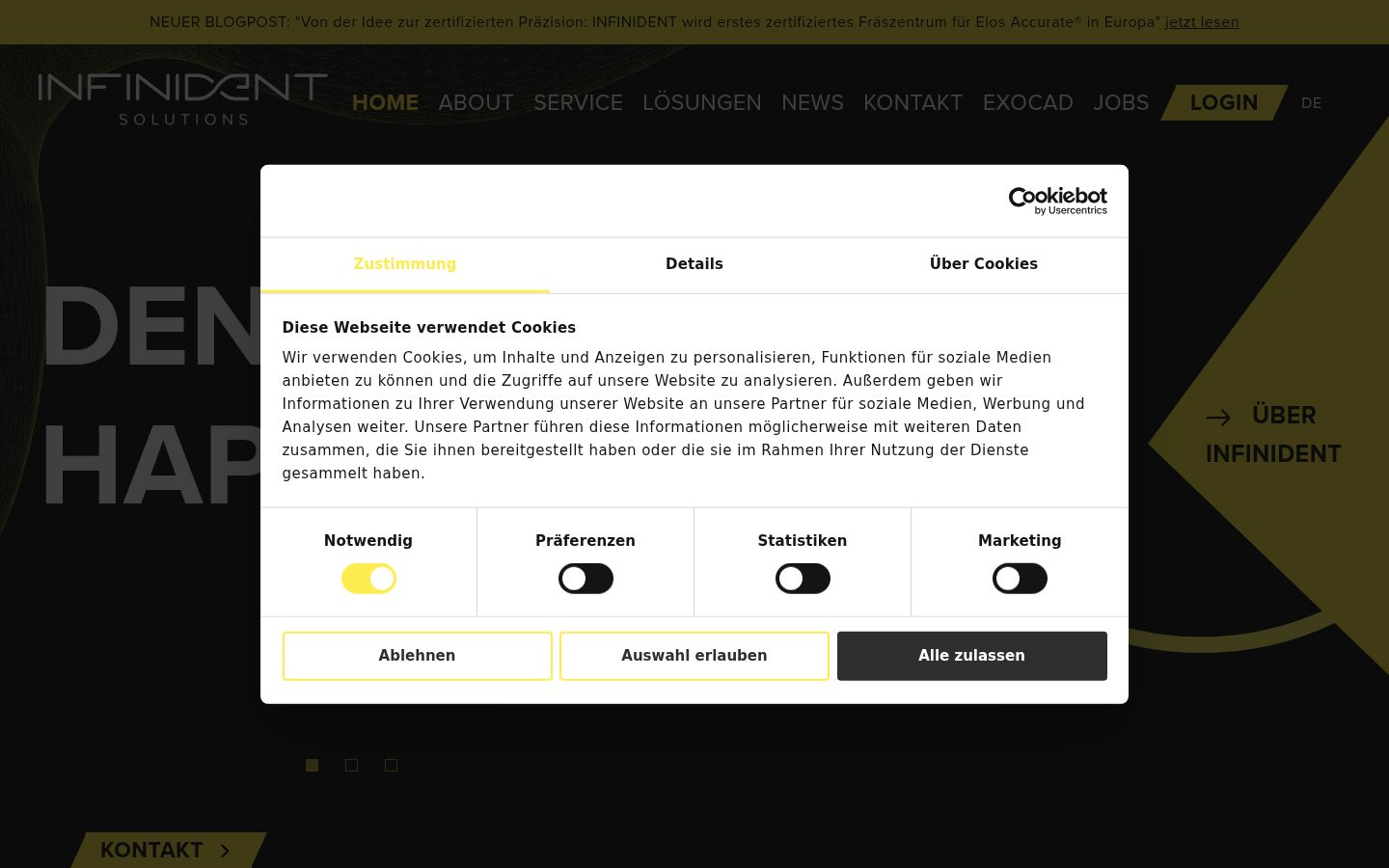Click the Ablehnen button
The height and width of the screenshot is (868, 1389).
[417, 656]
